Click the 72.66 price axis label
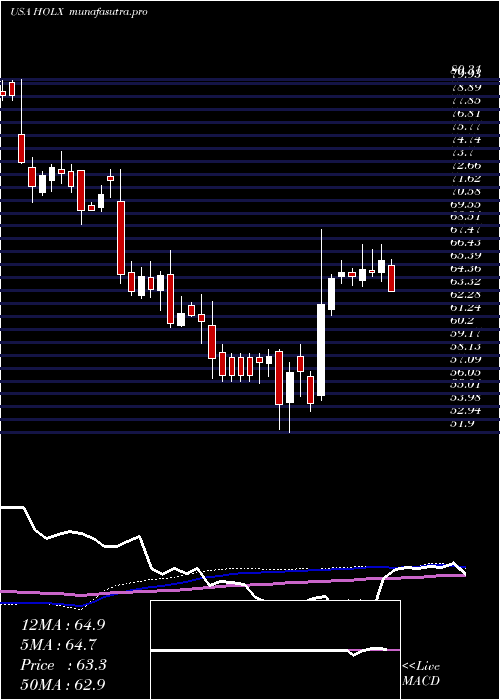 465,166
